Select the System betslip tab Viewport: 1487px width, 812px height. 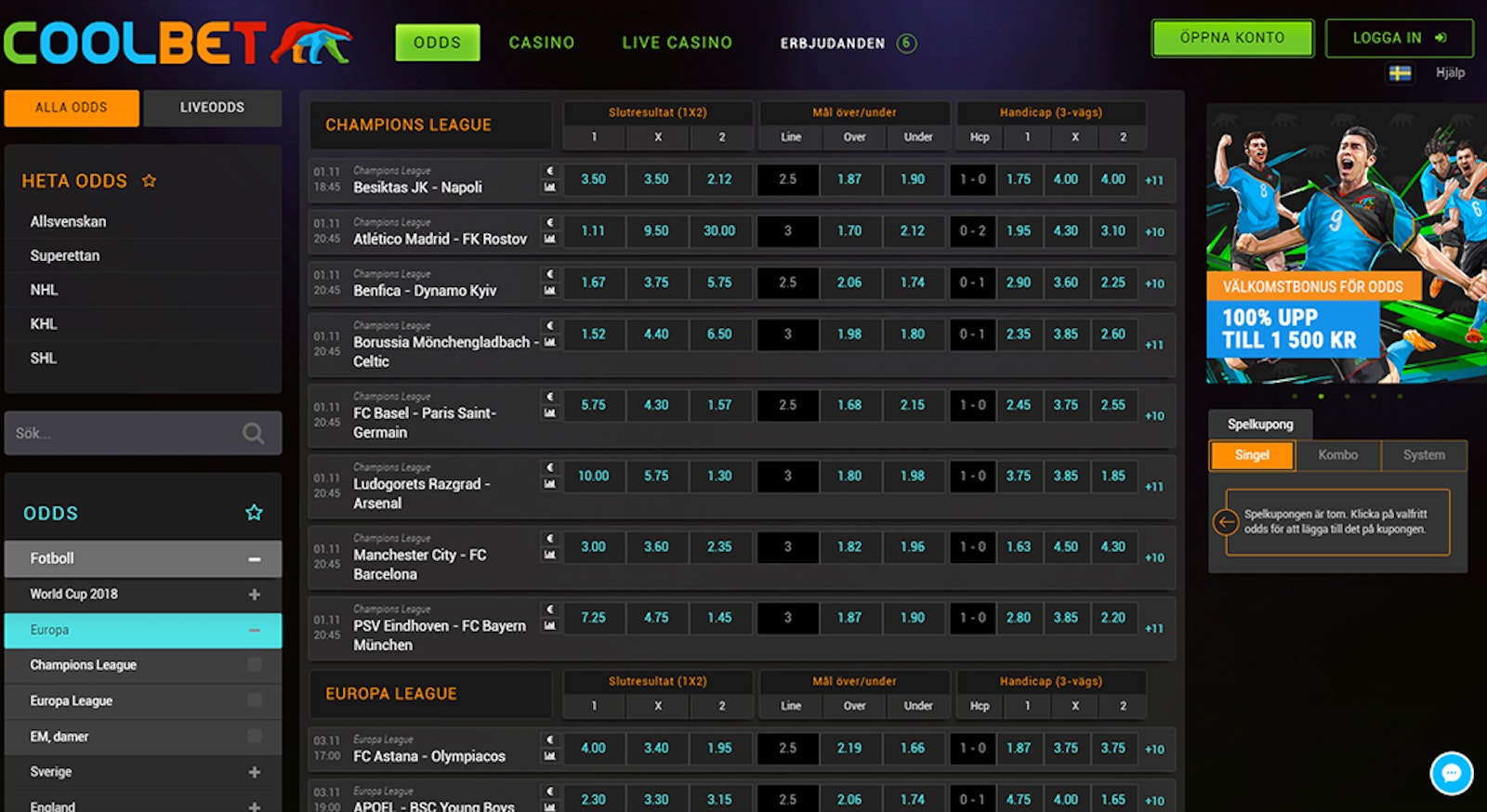point(1424,455)
